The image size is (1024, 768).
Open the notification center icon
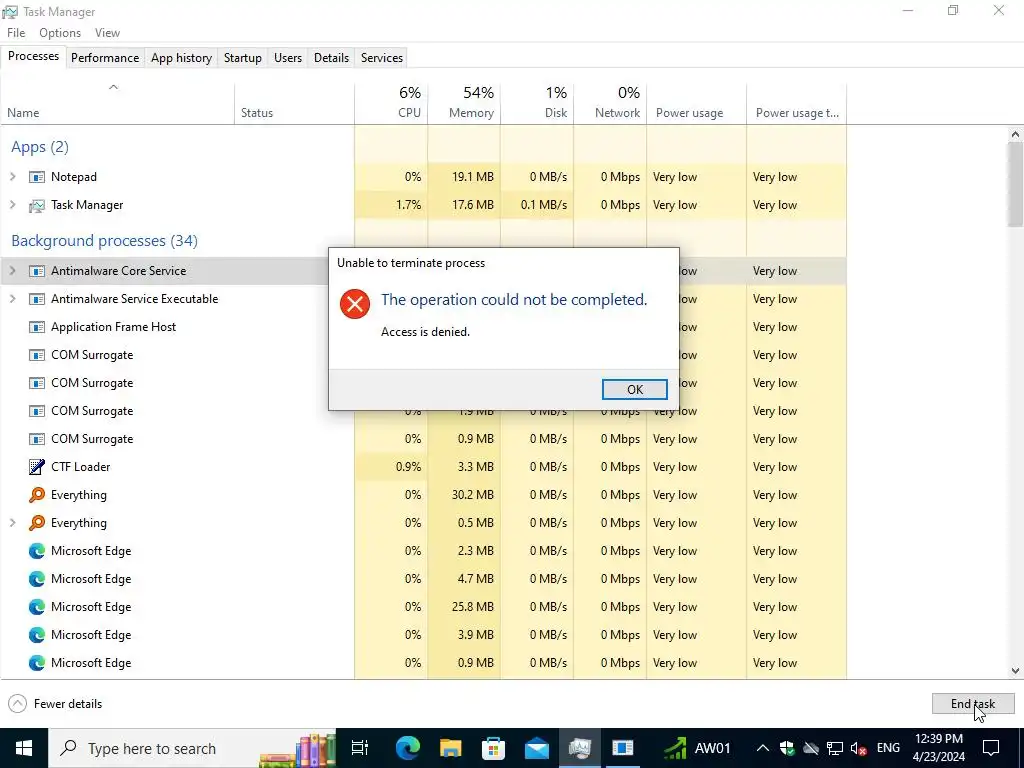click(991, 748)
